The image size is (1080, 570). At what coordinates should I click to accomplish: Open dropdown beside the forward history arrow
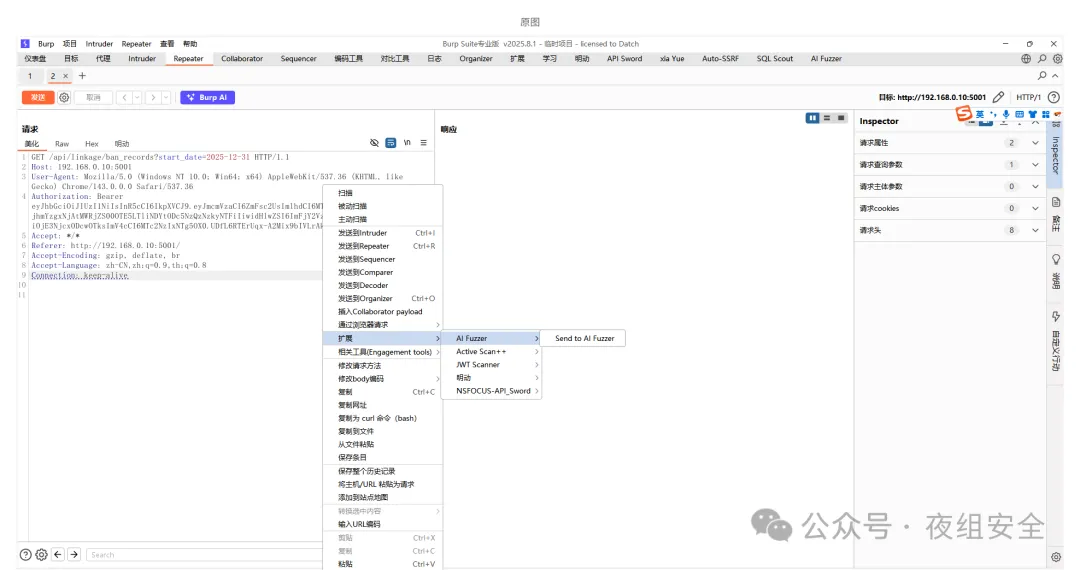click(166, 97)
